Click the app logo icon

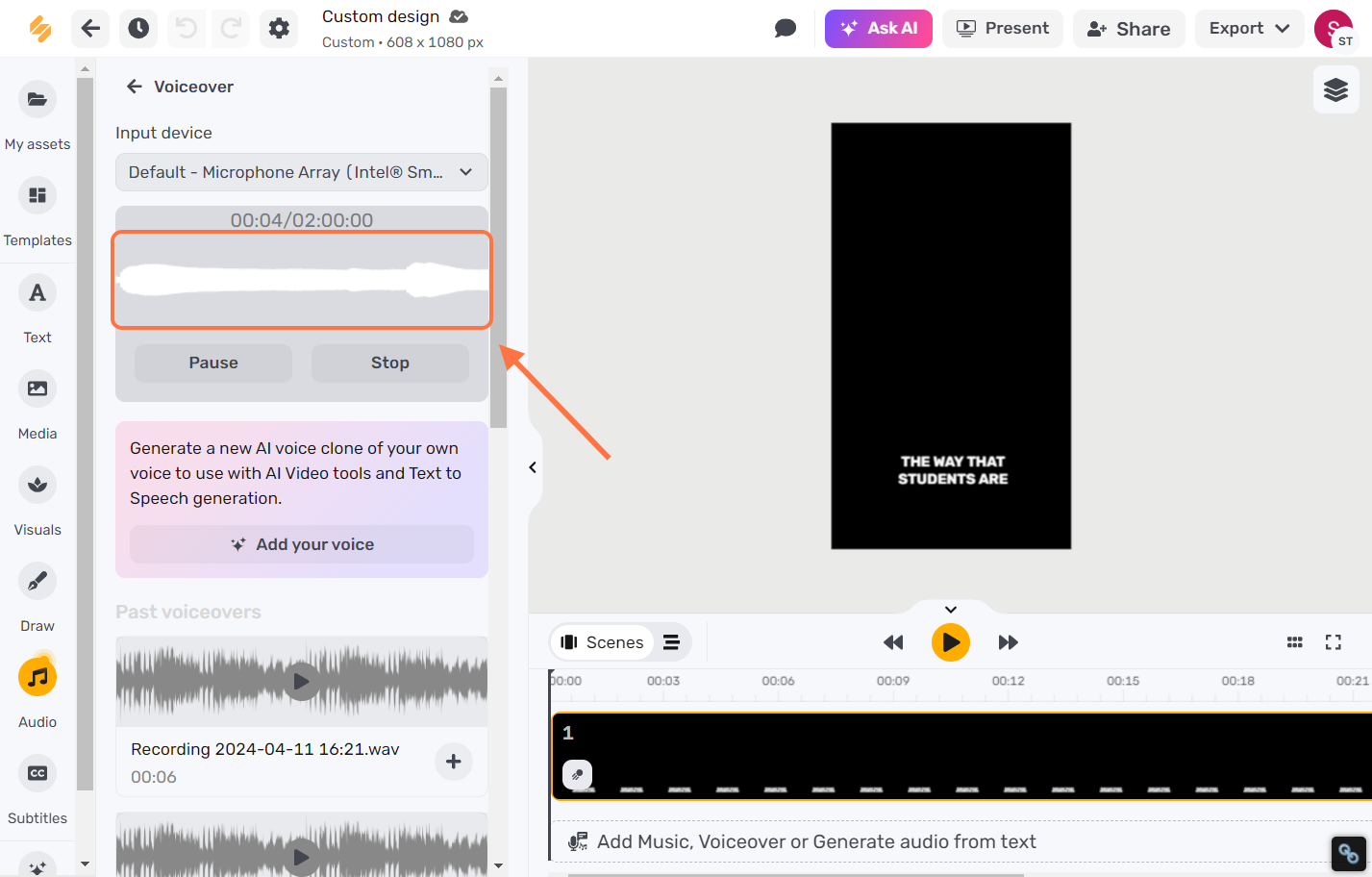point(39,29)
